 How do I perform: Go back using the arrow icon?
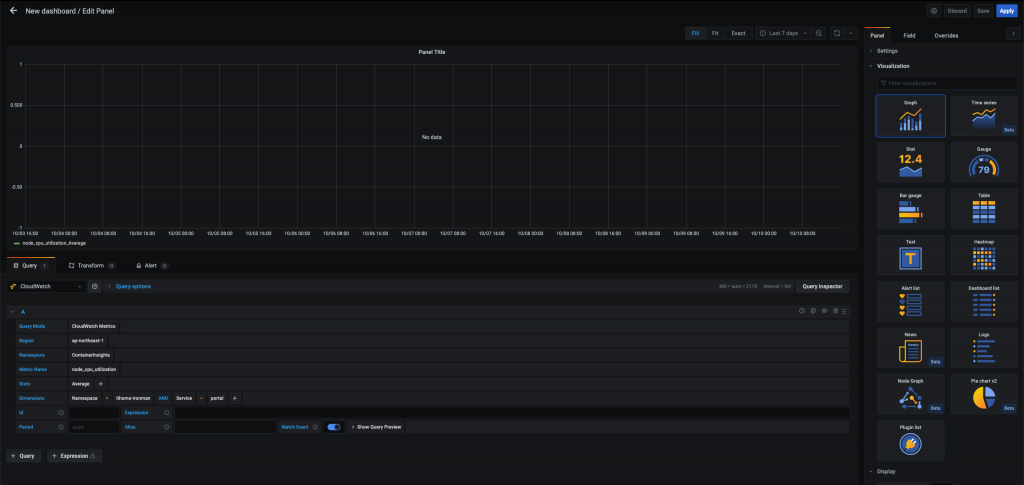14,11
